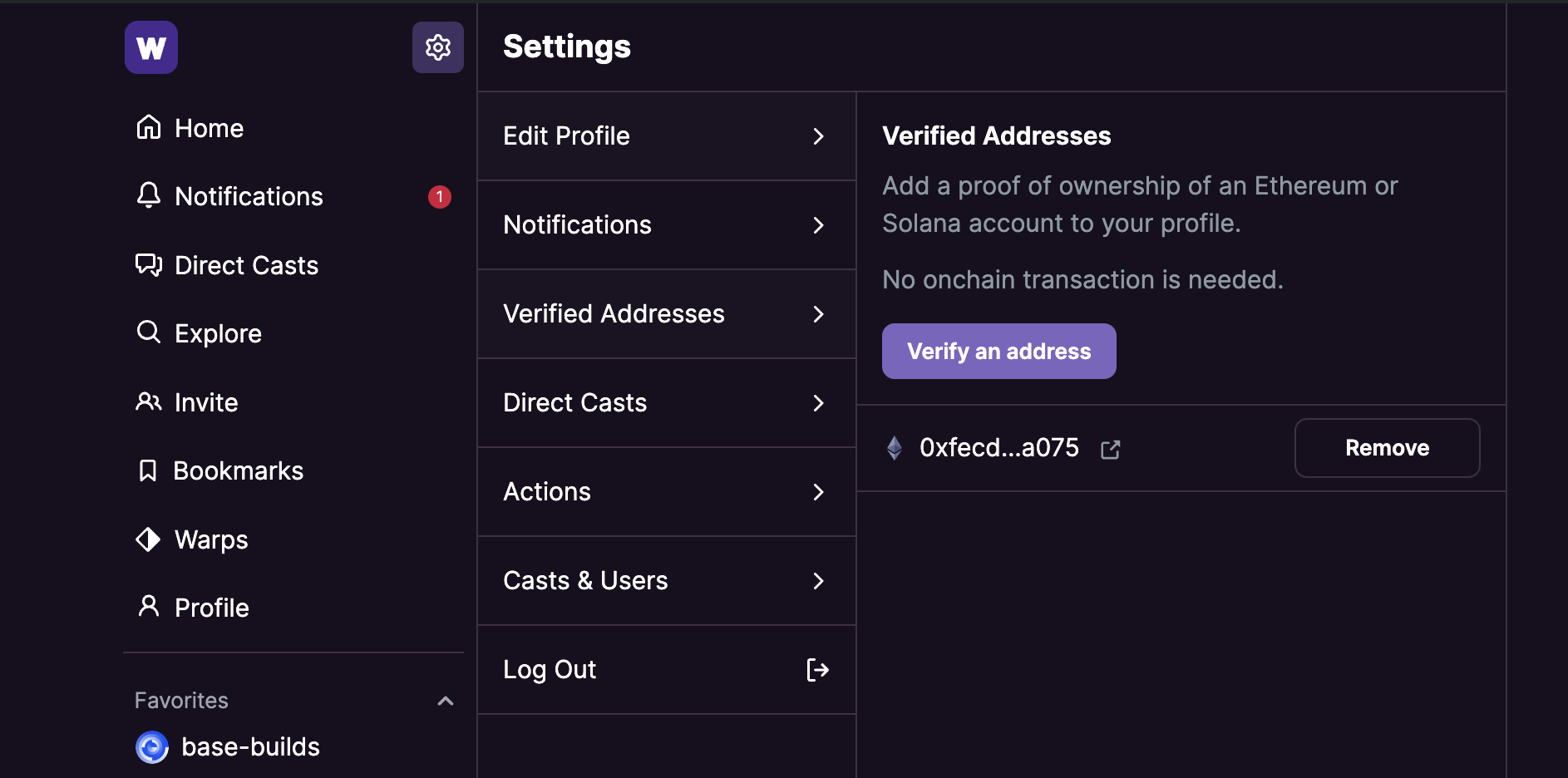Click the Explore magnifier icon
The width and height of the screenshot is (1568, 778).
[149, 332]
